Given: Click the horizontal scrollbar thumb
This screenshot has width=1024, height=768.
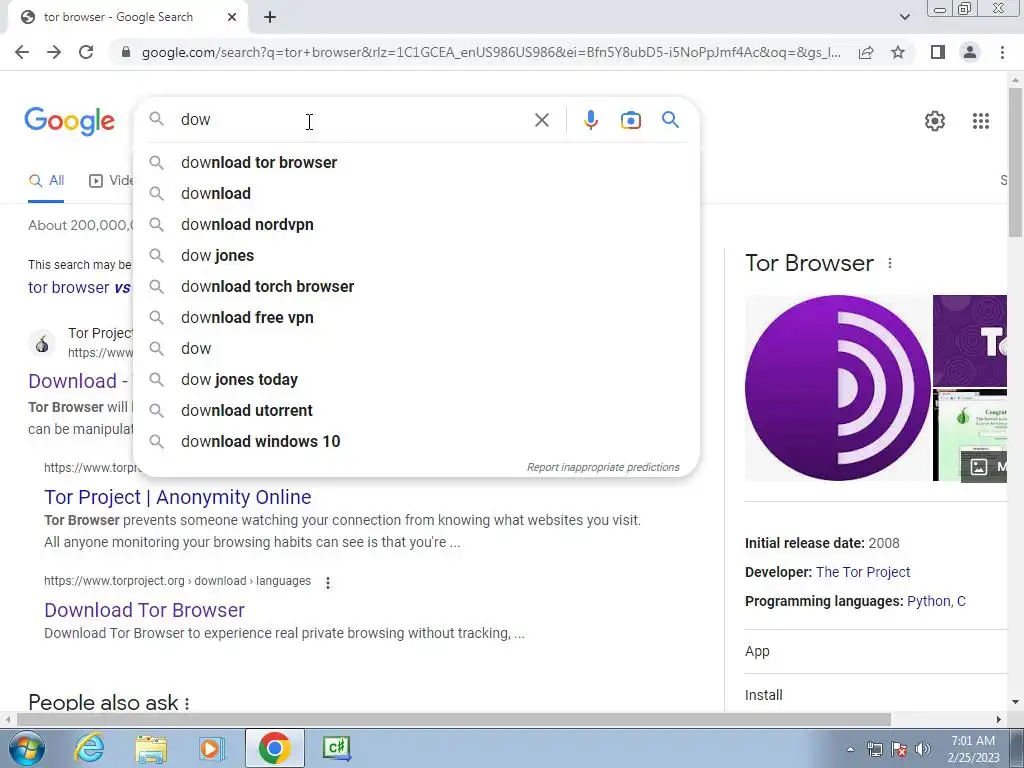Looking at the screenshot, I should (x=454, y=719).
